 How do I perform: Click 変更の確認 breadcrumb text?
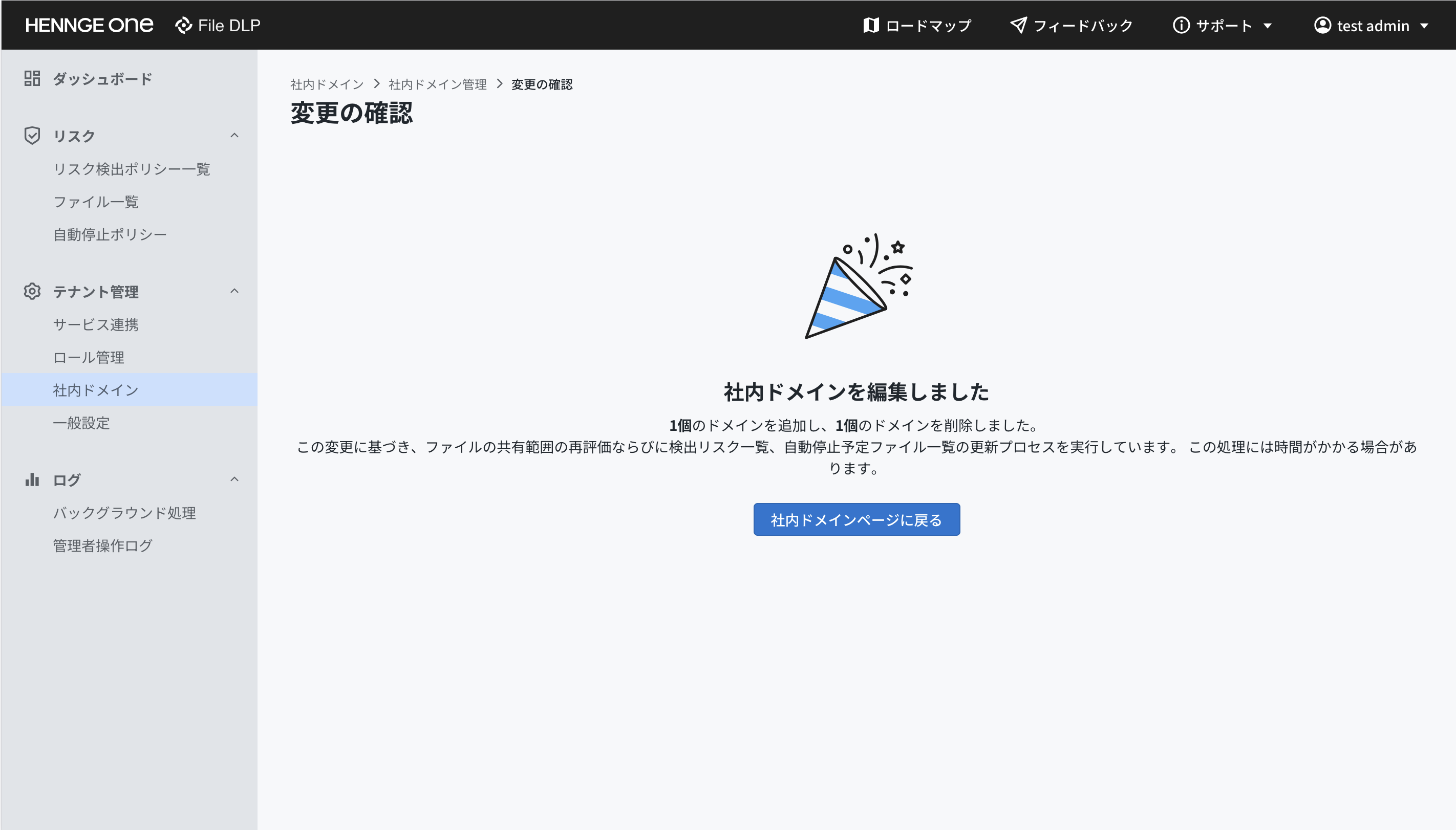pos(542,84)
